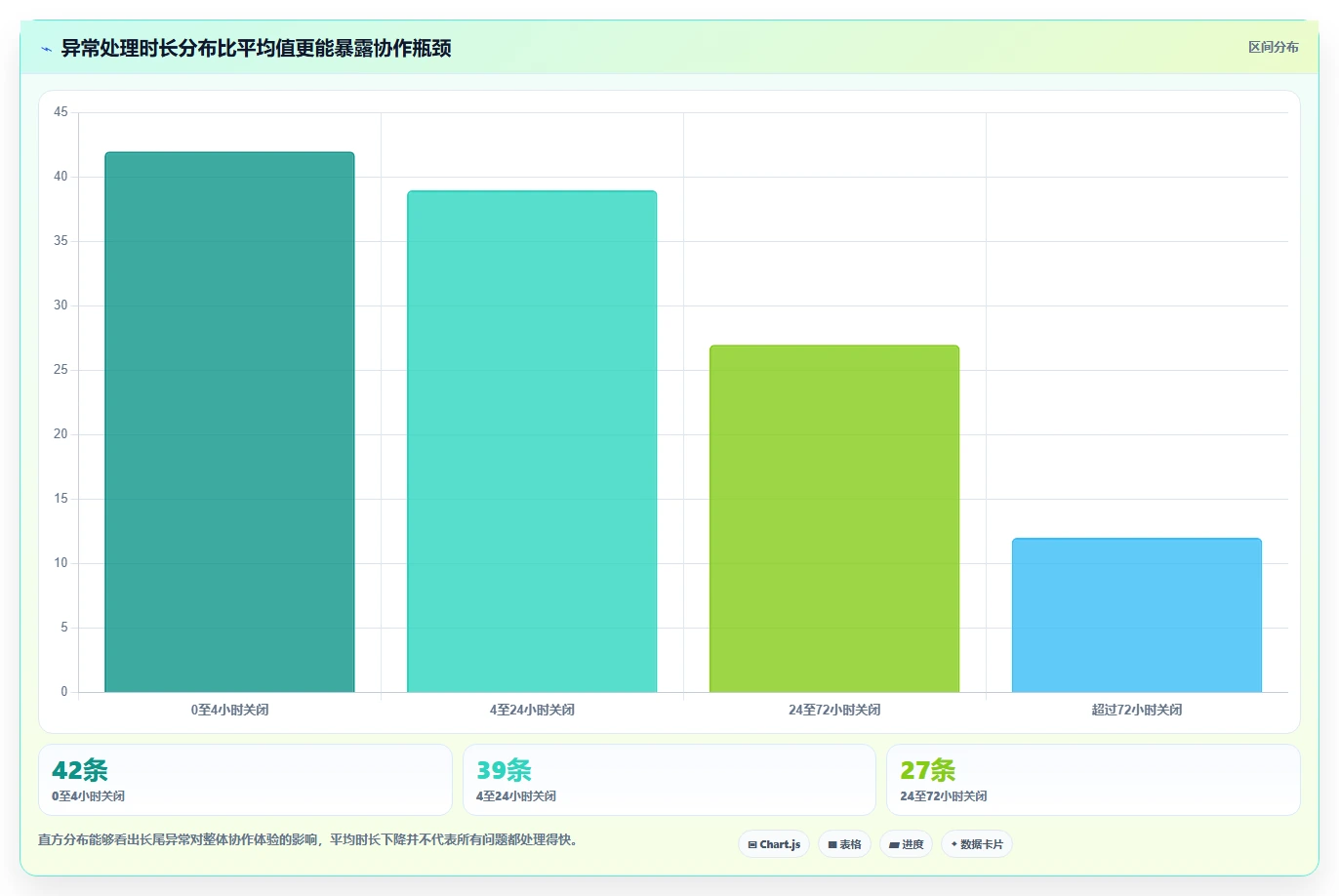This screenshot has height=896, width=1339.
Task: Click the y-axis value 45
Action: click(61, 112)
